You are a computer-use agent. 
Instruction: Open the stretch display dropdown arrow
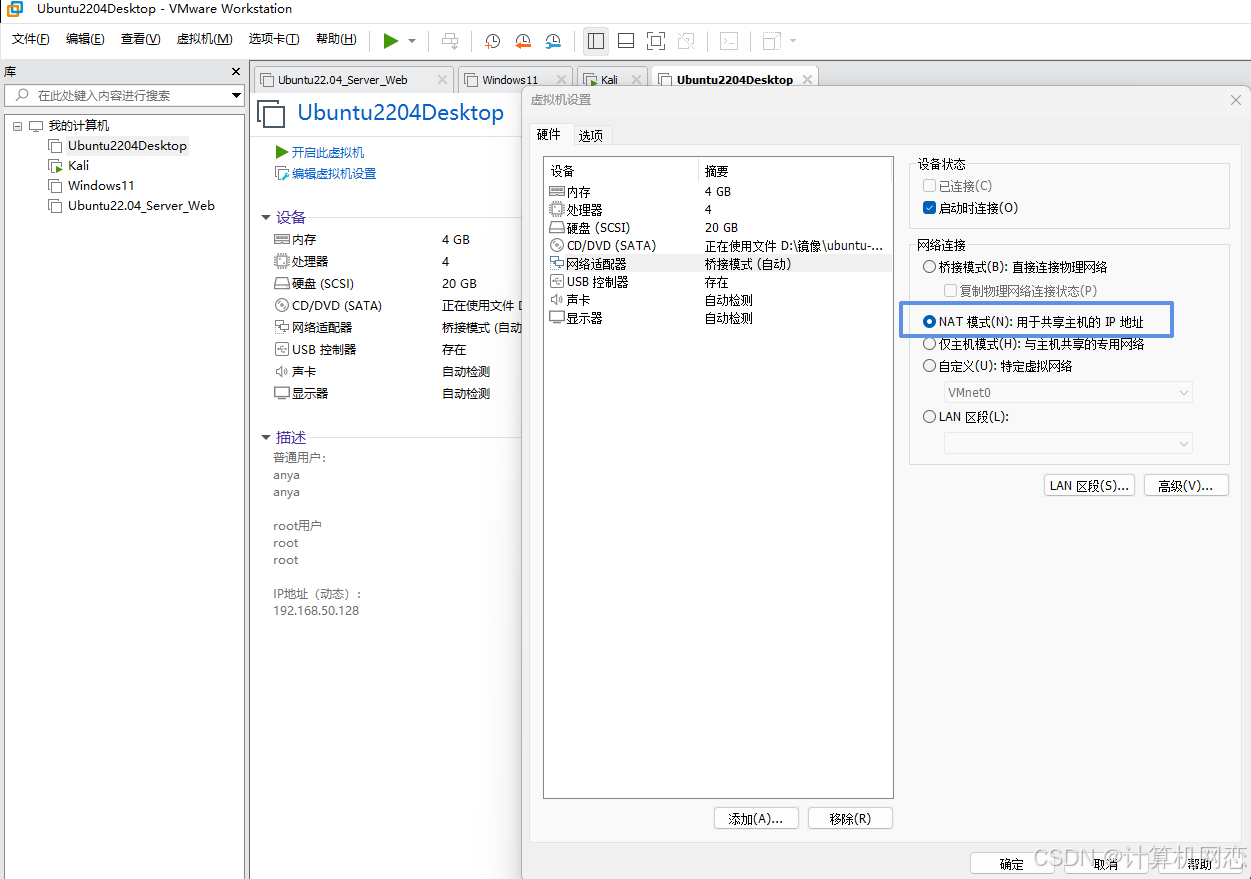click(793, 41)
